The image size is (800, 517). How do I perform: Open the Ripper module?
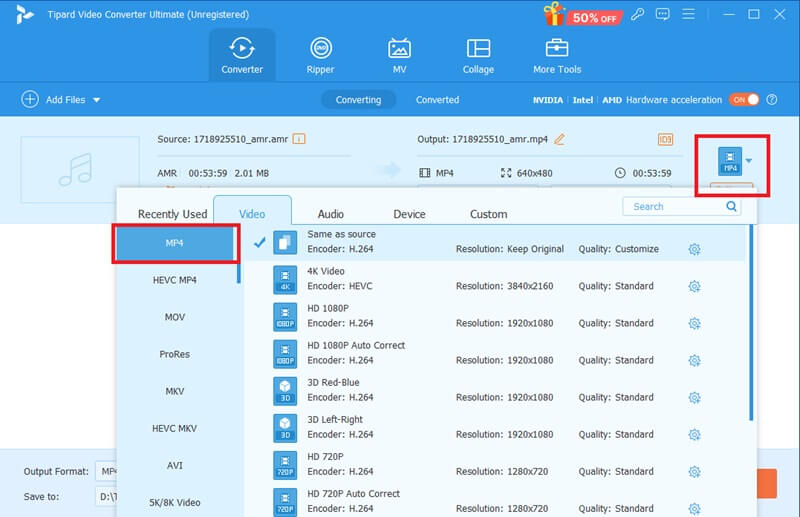[320, 55]
